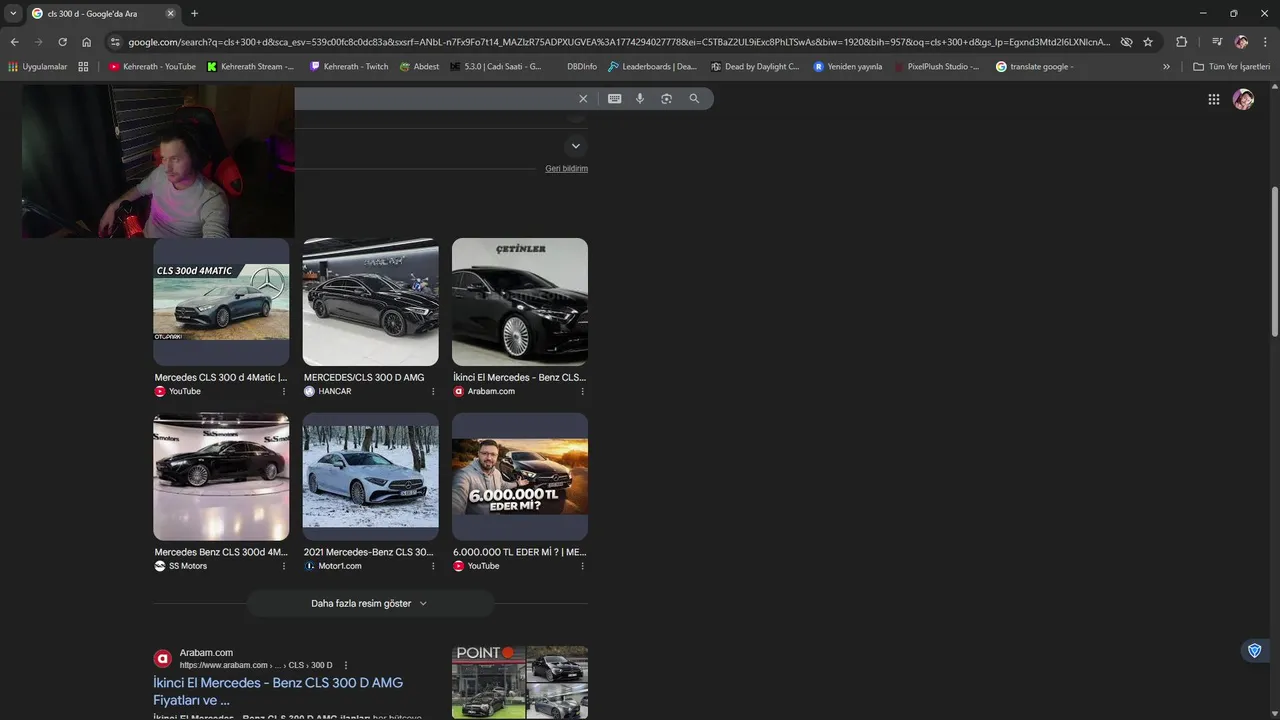Viewport: 1280px width, 720px height.
Task: Open the 'Uygulamalar' bookmark
Action: [38, 66]
